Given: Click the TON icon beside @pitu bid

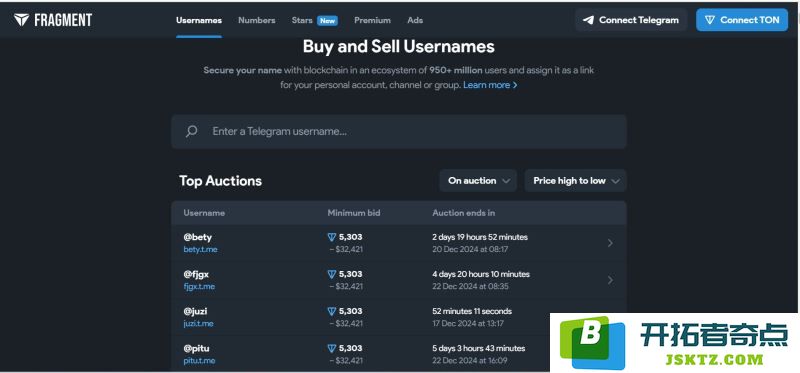Looking at the screenshot, I should tap(332, 349).
